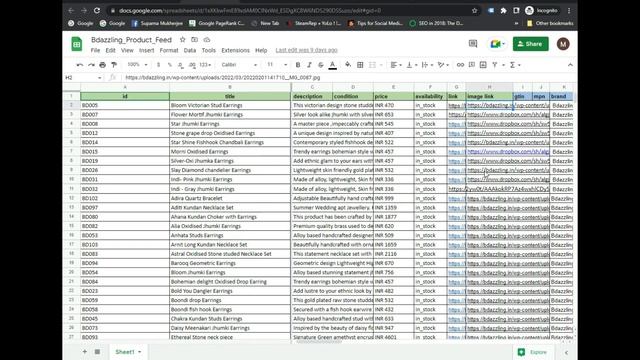Increase decimal places
Image resolution: width=640 pixels, height=360 pixels.
192,65
